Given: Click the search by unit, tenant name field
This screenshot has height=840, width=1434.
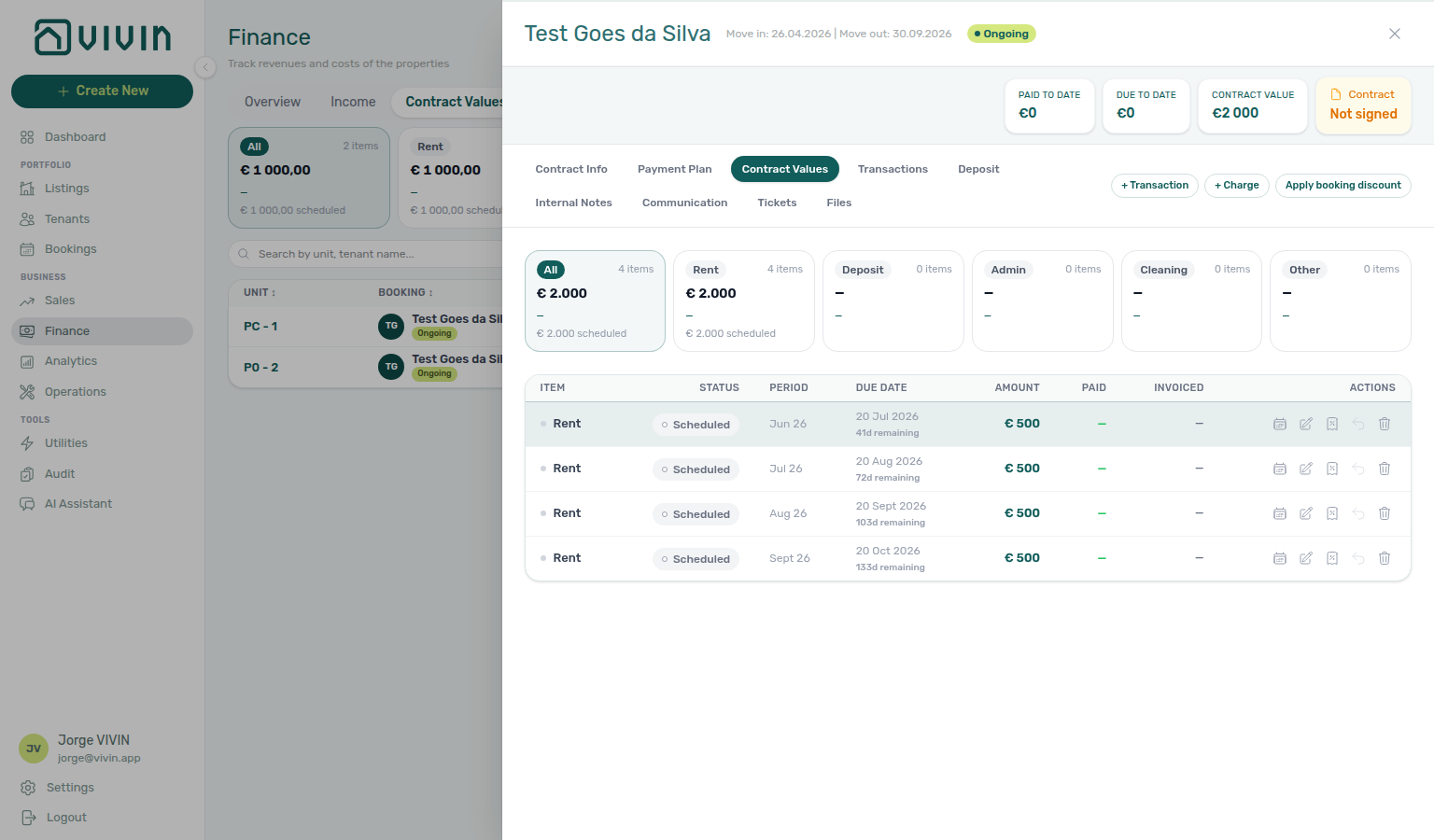Looking at the screenshot, I should pyautogui.click(x=366, y=254).
